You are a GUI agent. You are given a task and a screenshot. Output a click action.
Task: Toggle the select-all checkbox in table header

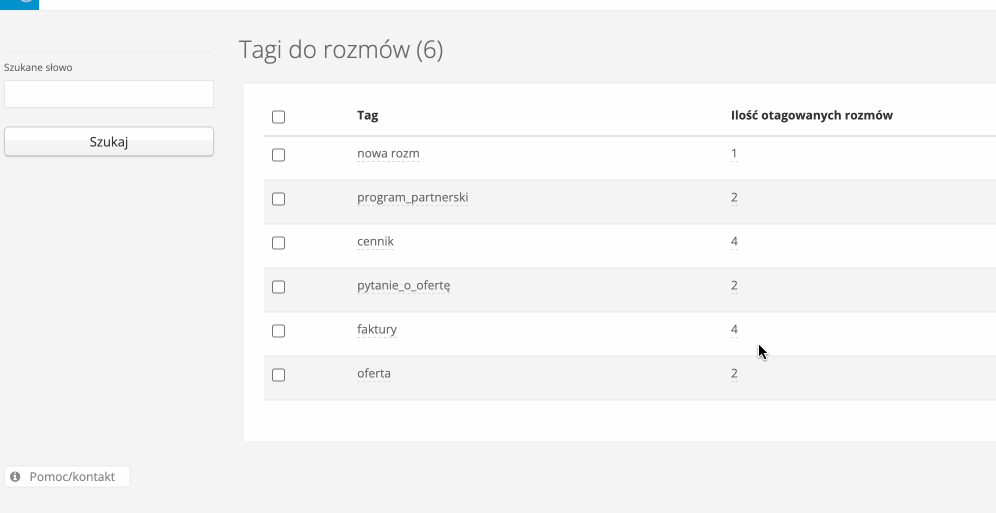[279, 116]
